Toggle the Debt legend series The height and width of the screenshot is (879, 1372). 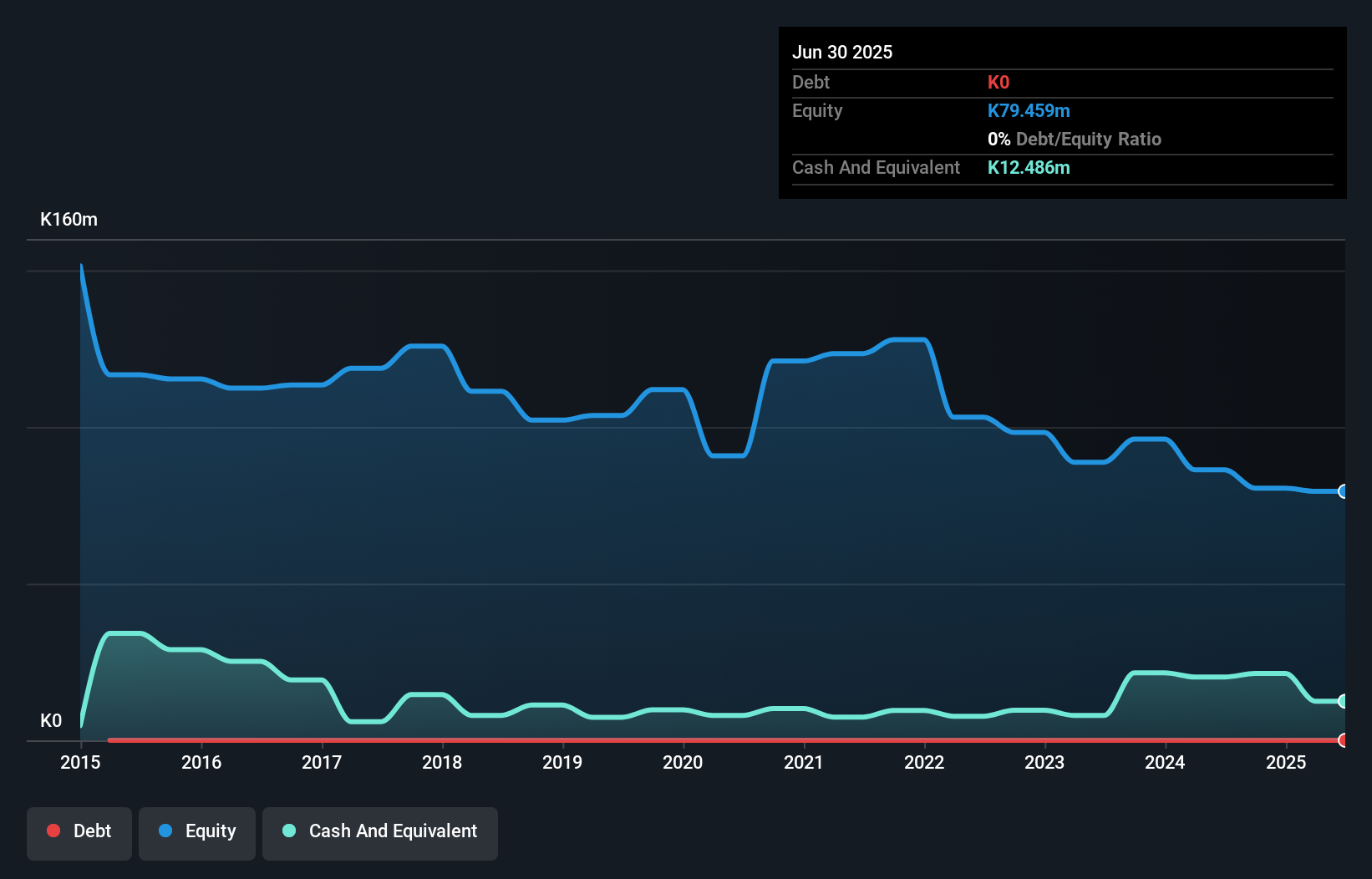point(79,831)
